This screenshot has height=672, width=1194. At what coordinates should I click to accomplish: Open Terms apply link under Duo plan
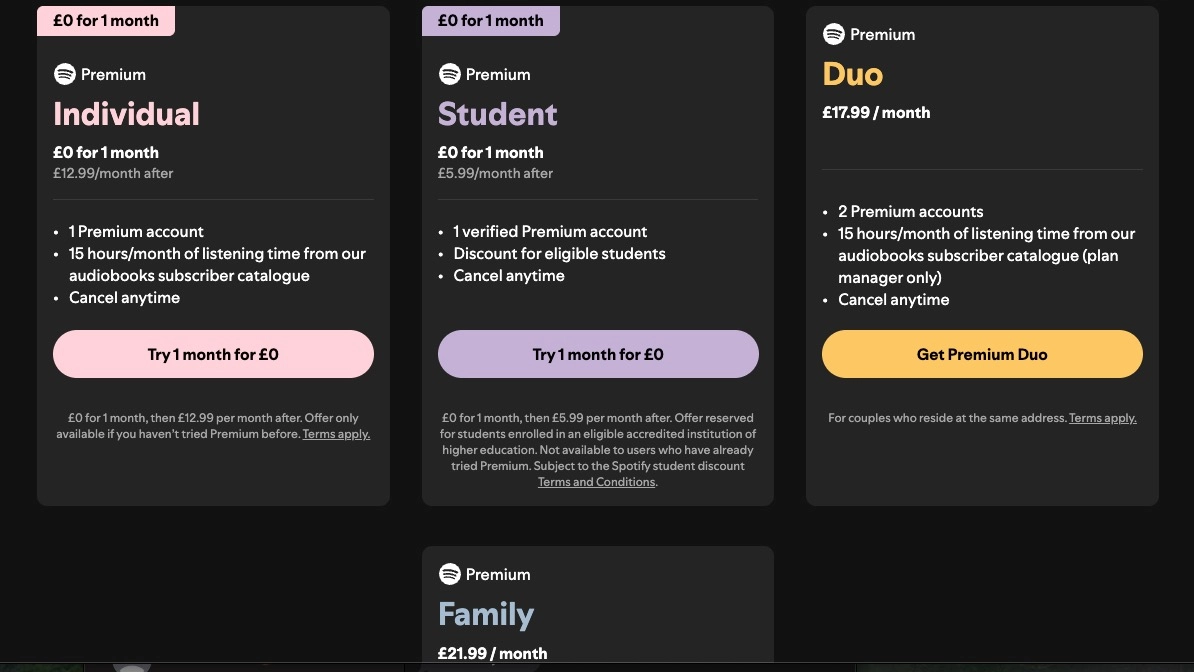point(1102,418)
